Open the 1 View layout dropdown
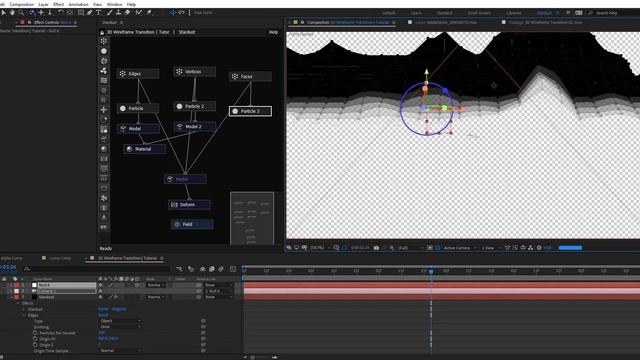 click(x=491, y=248)
